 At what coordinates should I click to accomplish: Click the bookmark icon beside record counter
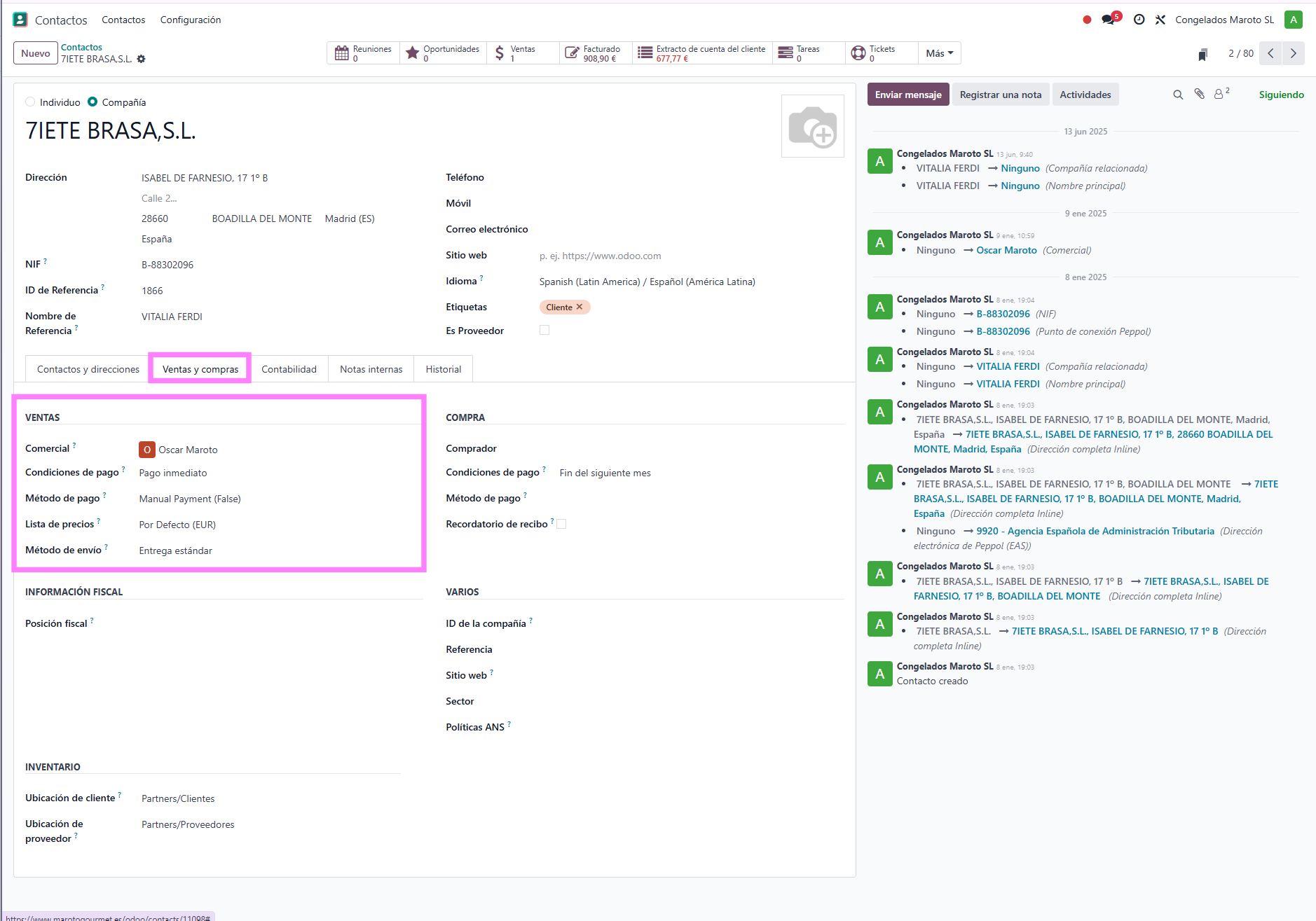pyautogui.click(x=1202, y=54)
